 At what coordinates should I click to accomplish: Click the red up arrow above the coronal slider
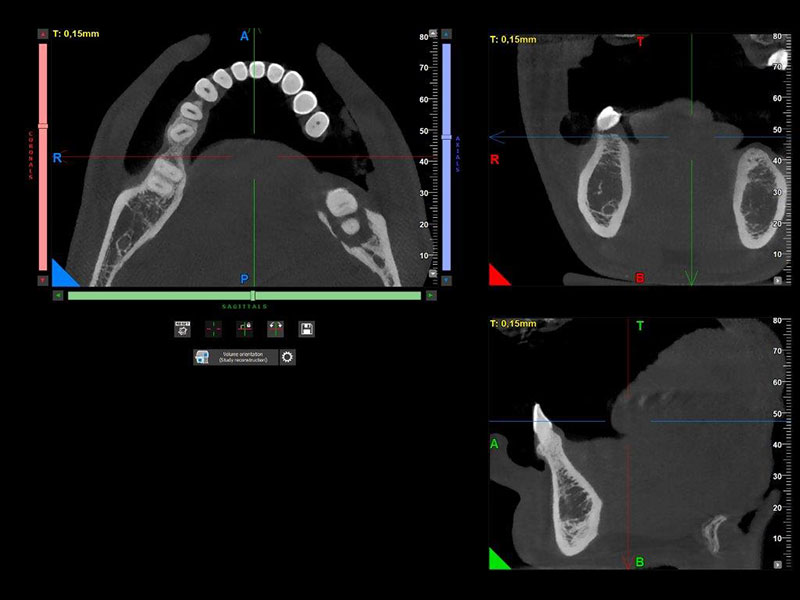pyautogui.click(x=43, y=34)
